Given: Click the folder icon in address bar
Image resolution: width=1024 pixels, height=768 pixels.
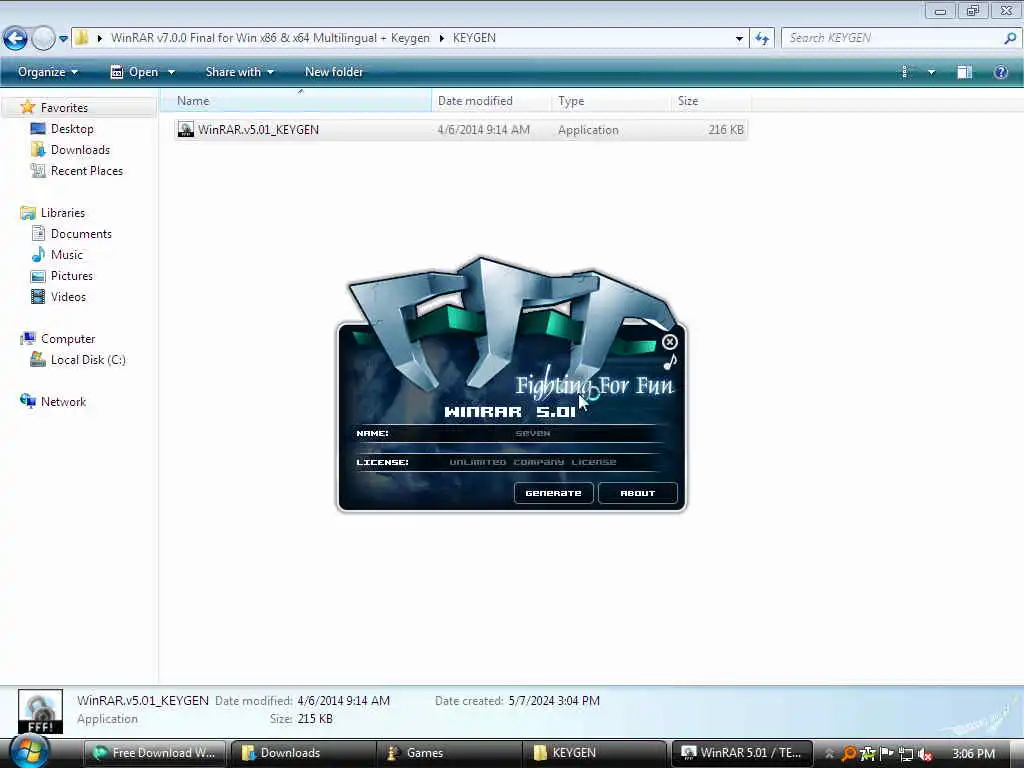Looking at the screenshot, I should (x=82, y=38).
